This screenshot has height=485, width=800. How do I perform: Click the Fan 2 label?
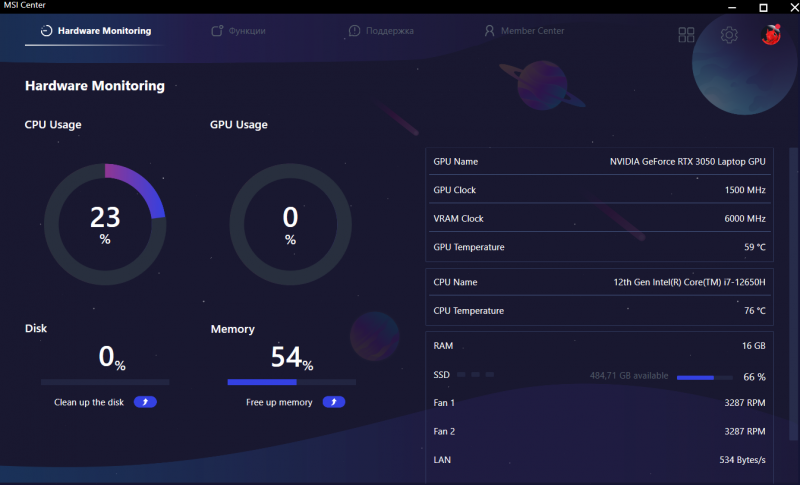pyautogui.click(x=444, y=431)
